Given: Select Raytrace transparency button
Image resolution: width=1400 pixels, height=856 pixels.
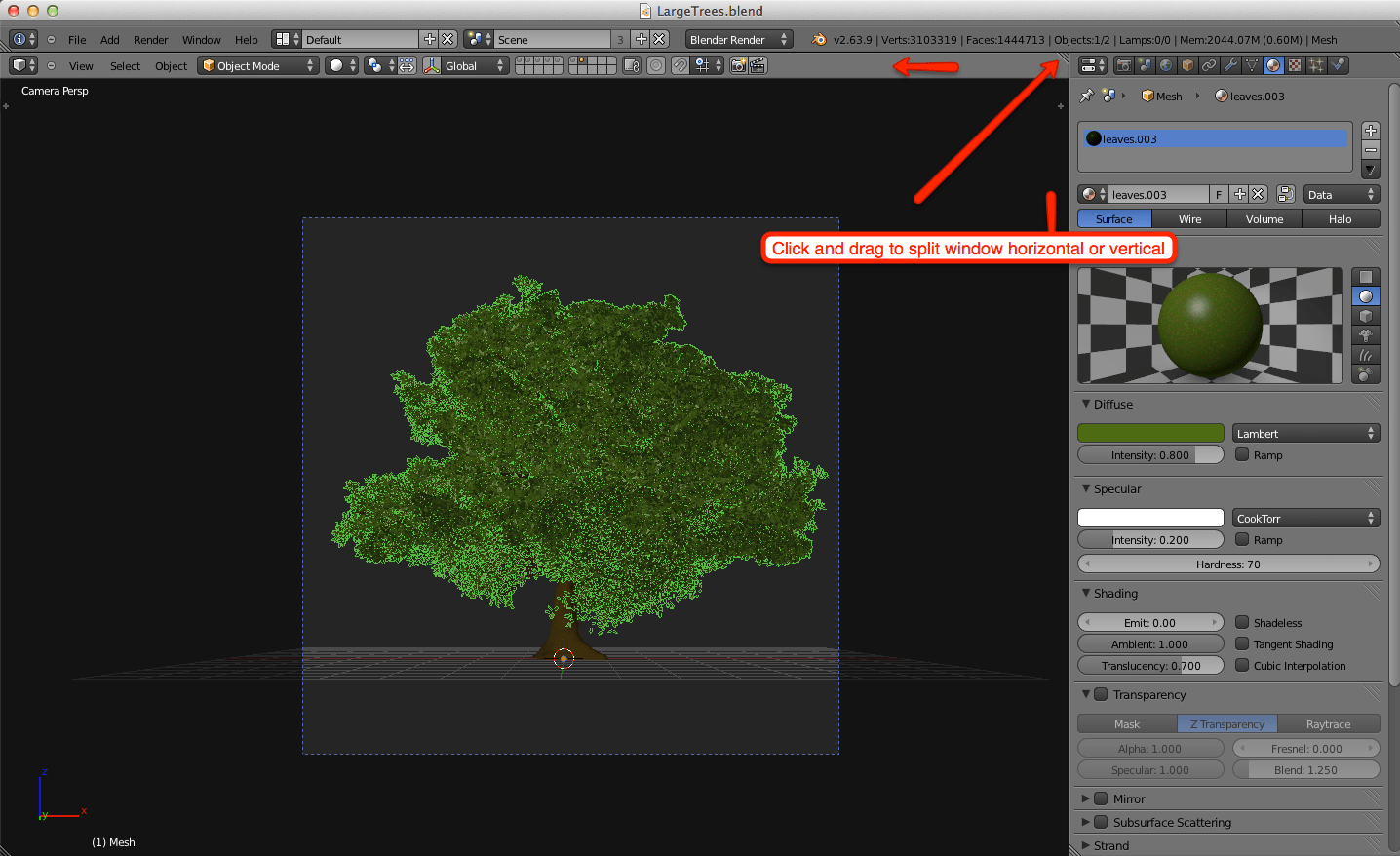Looking at the screenshot, I should coord(1328,724).
